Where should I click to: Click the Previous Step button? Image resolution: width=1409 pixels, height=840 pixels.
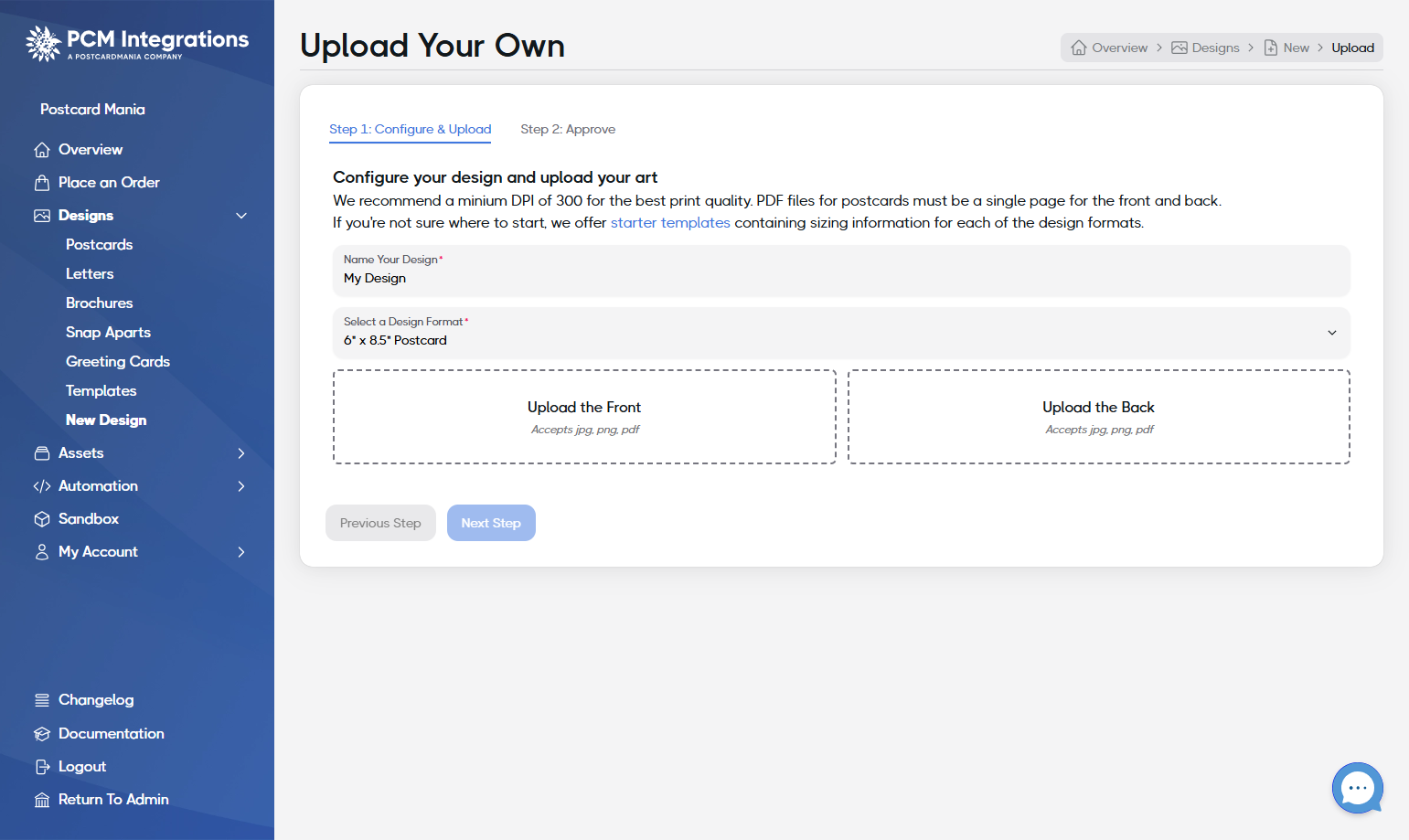pos(380,523)
